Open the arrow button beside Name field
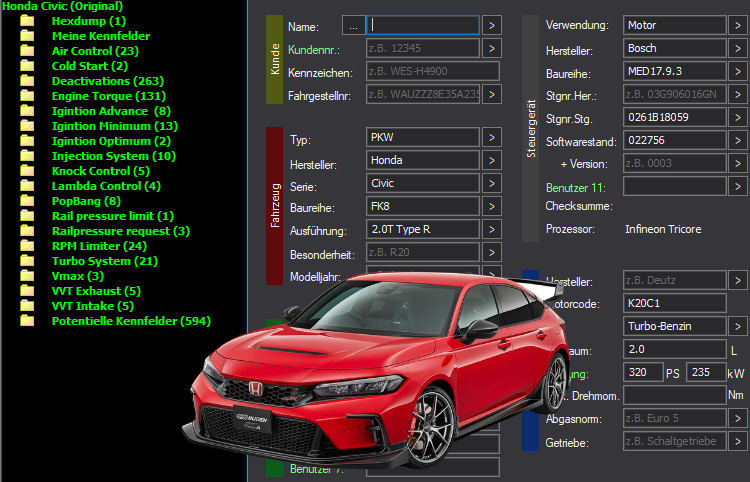Screen dimensions: 750x482 [492, 25]
